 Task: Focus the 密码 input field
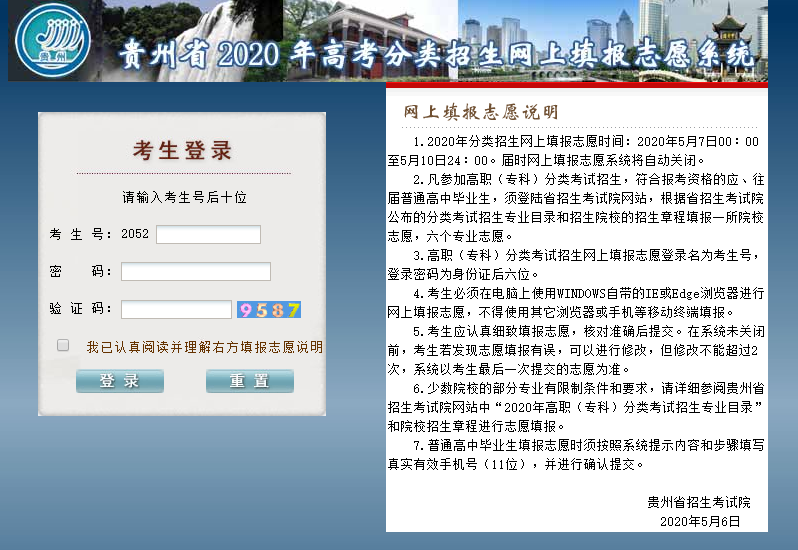tap(196, 272)
